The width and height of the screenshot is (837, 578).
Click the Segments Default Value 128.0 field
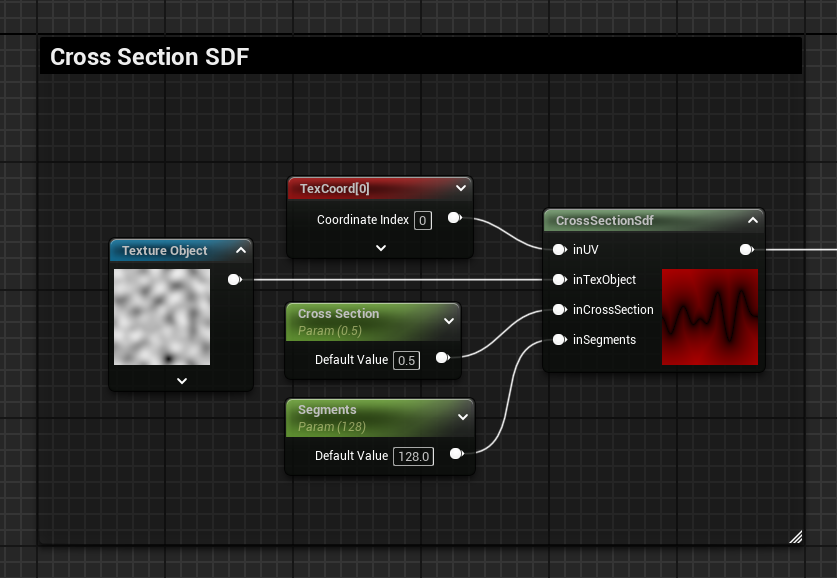[413, 456]
